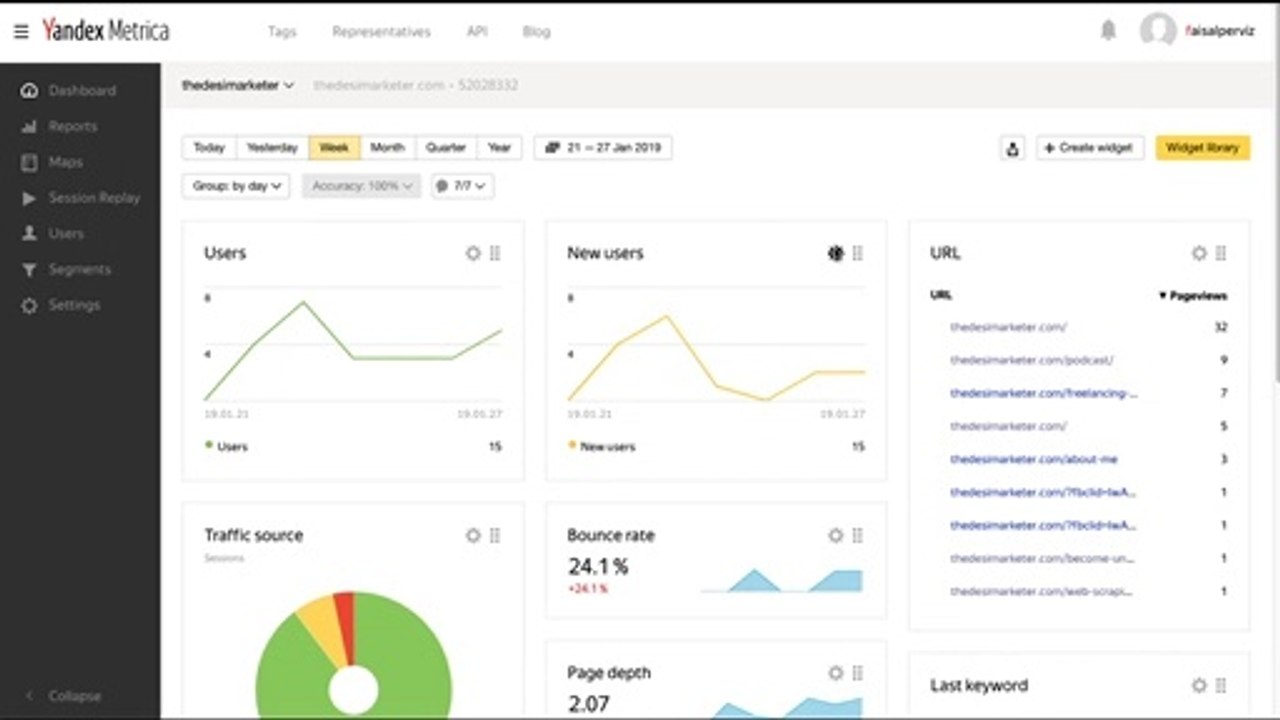Image resolution: width=1280 pixels, height=720 pixels.
Task: Click the Bounce rate sparkline chart
Action: 782,579
